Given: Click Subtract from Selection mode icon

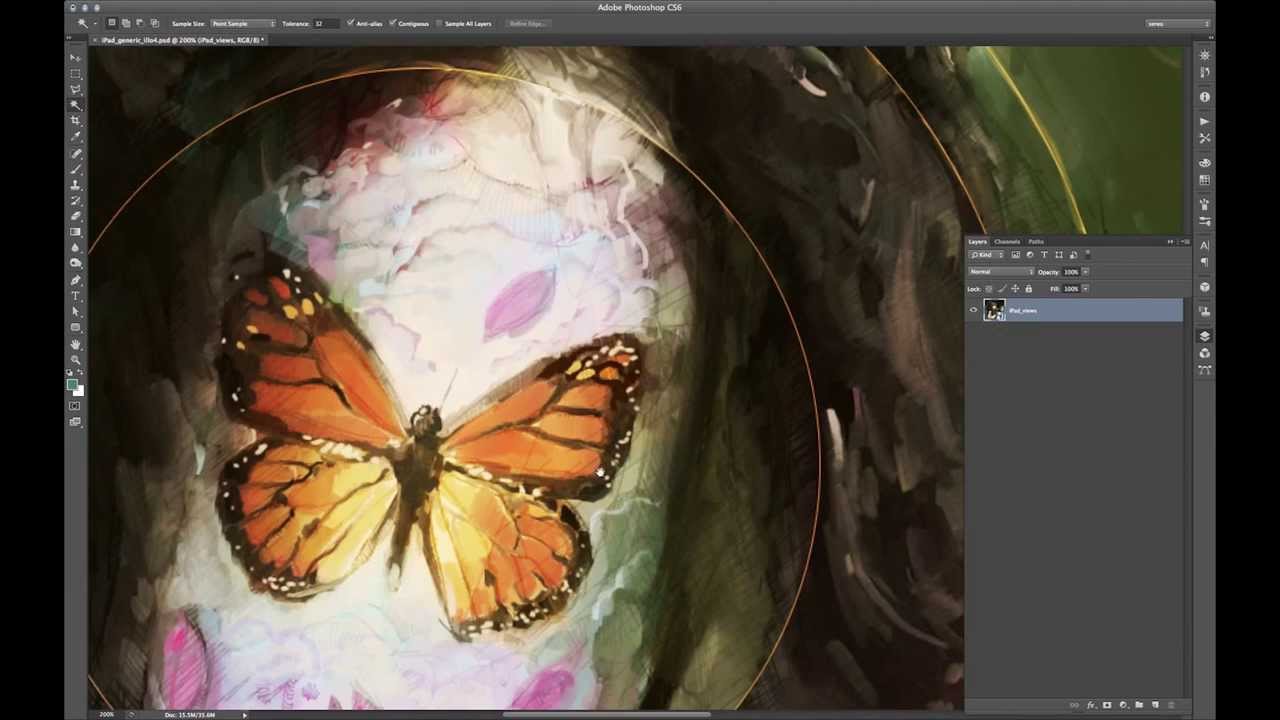Looking at the screenshot, I should tap(140, 23).
